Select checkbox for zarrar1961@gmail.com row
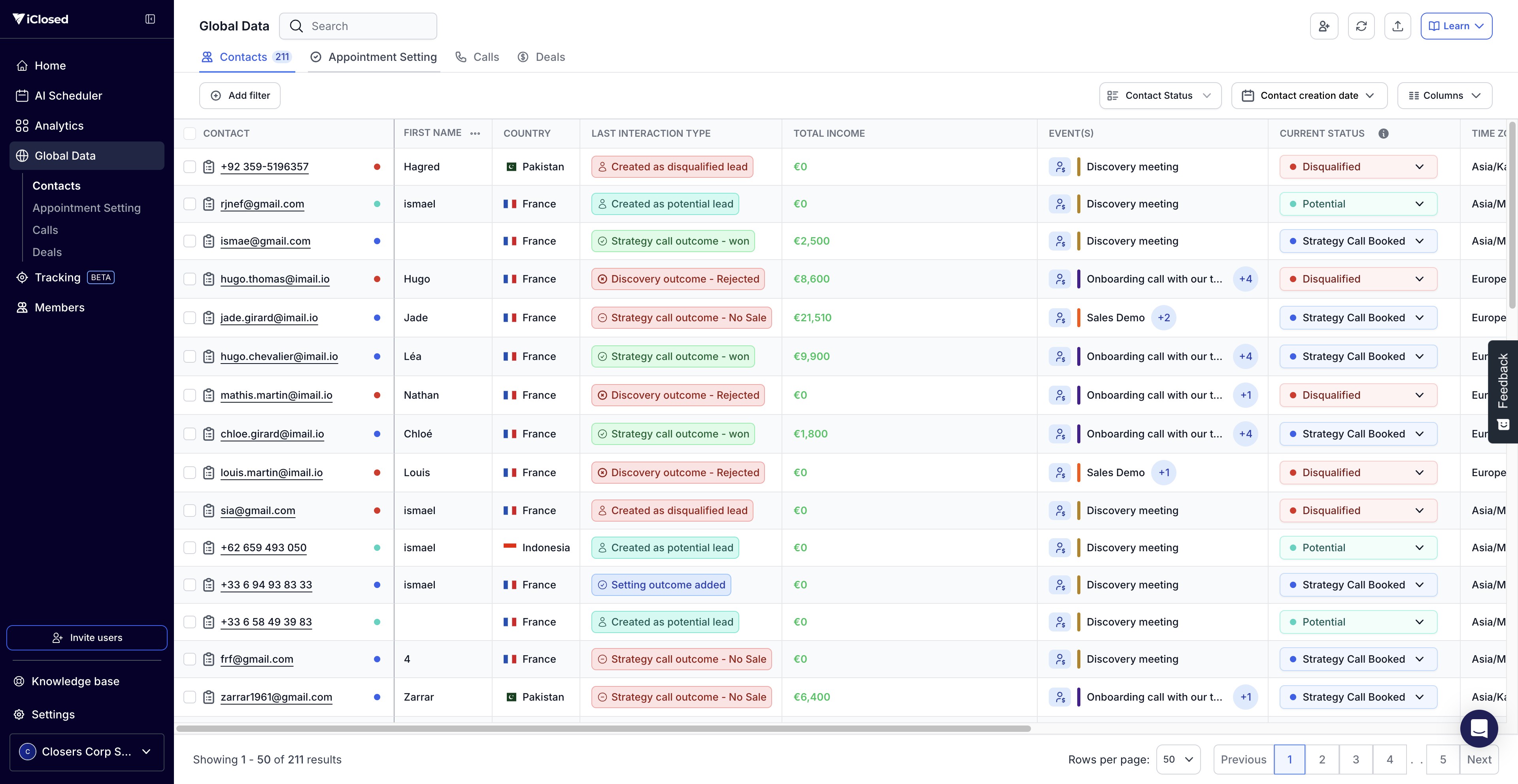This screenshot has width=1518, height=784. coord(190,697)
